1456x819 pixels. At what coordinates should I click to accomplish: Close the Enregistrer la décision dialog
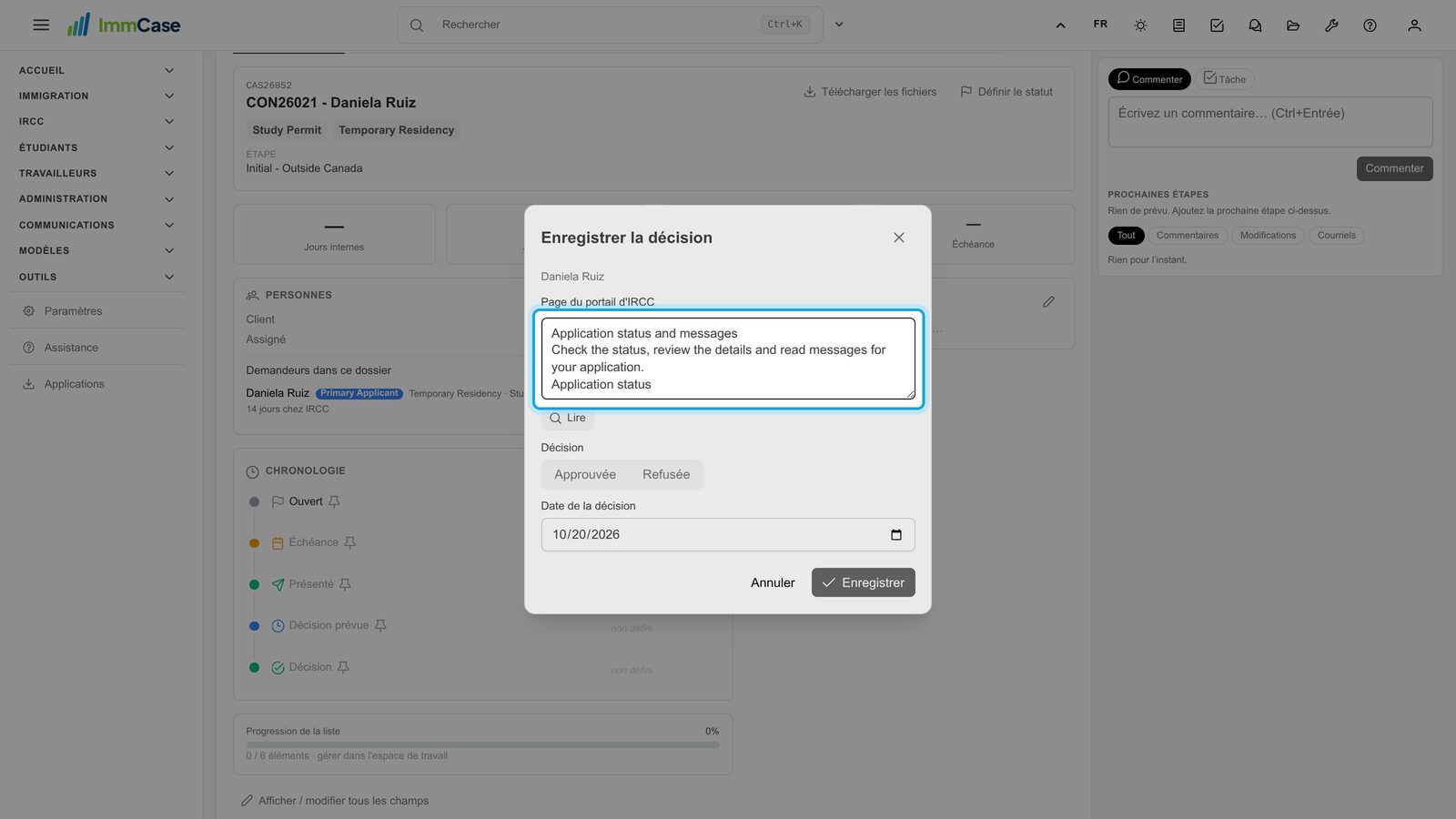(x=899, y=238)
